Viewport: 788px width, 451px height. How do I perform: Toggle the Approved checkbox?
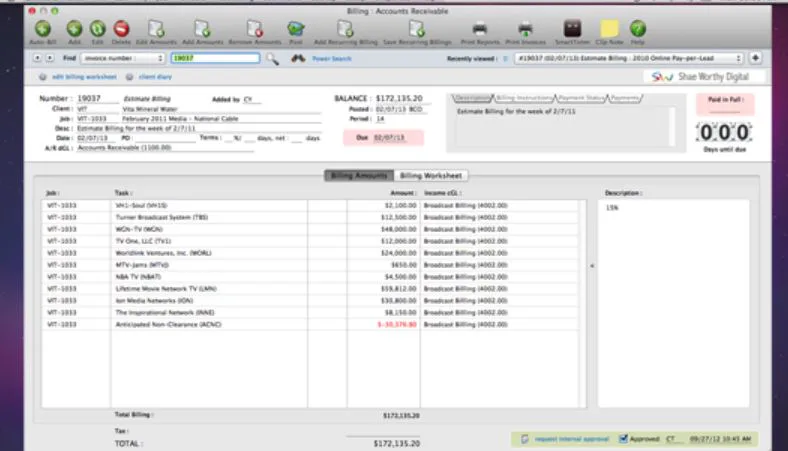point(623,438)
